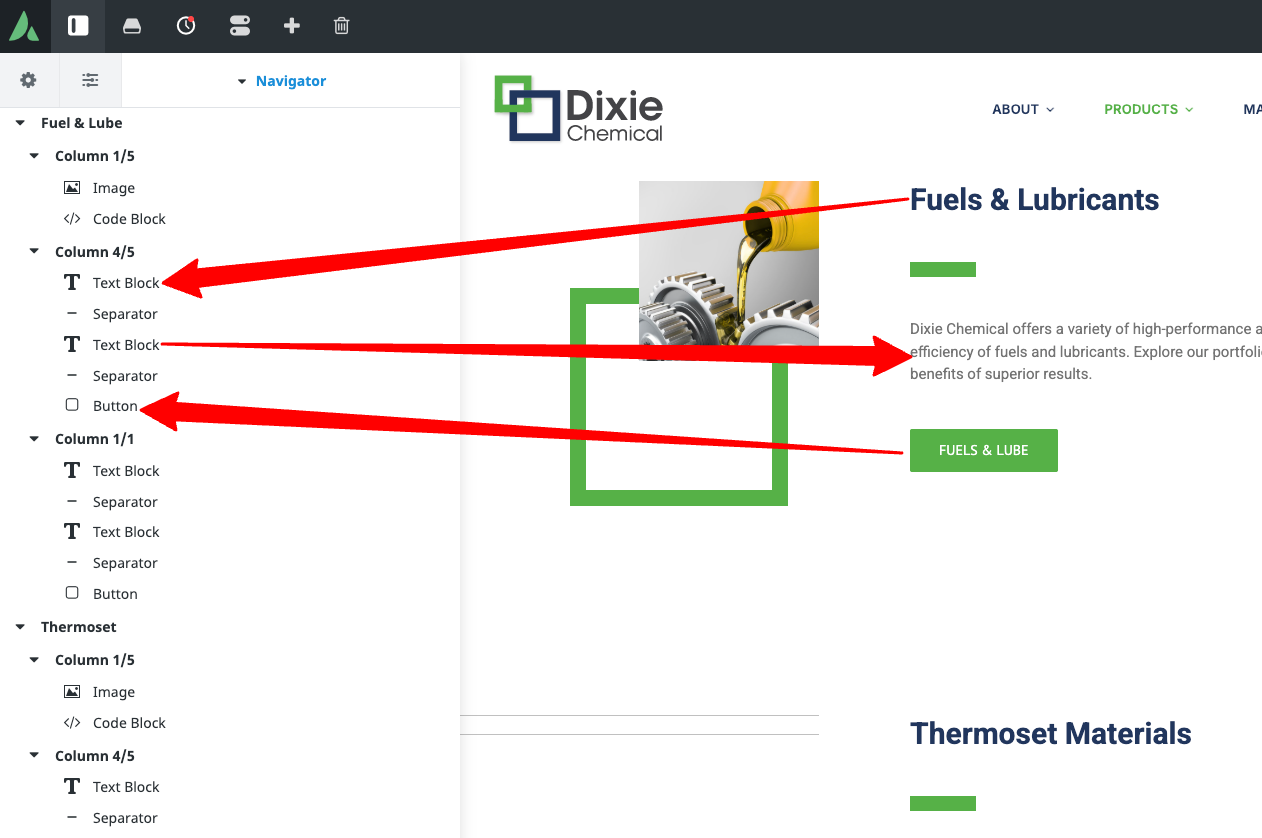Image resolution: width=1262 pixels, height=838 pixels.
Task: Click the green FUELS & LUBE button
Action: point(983,450)
